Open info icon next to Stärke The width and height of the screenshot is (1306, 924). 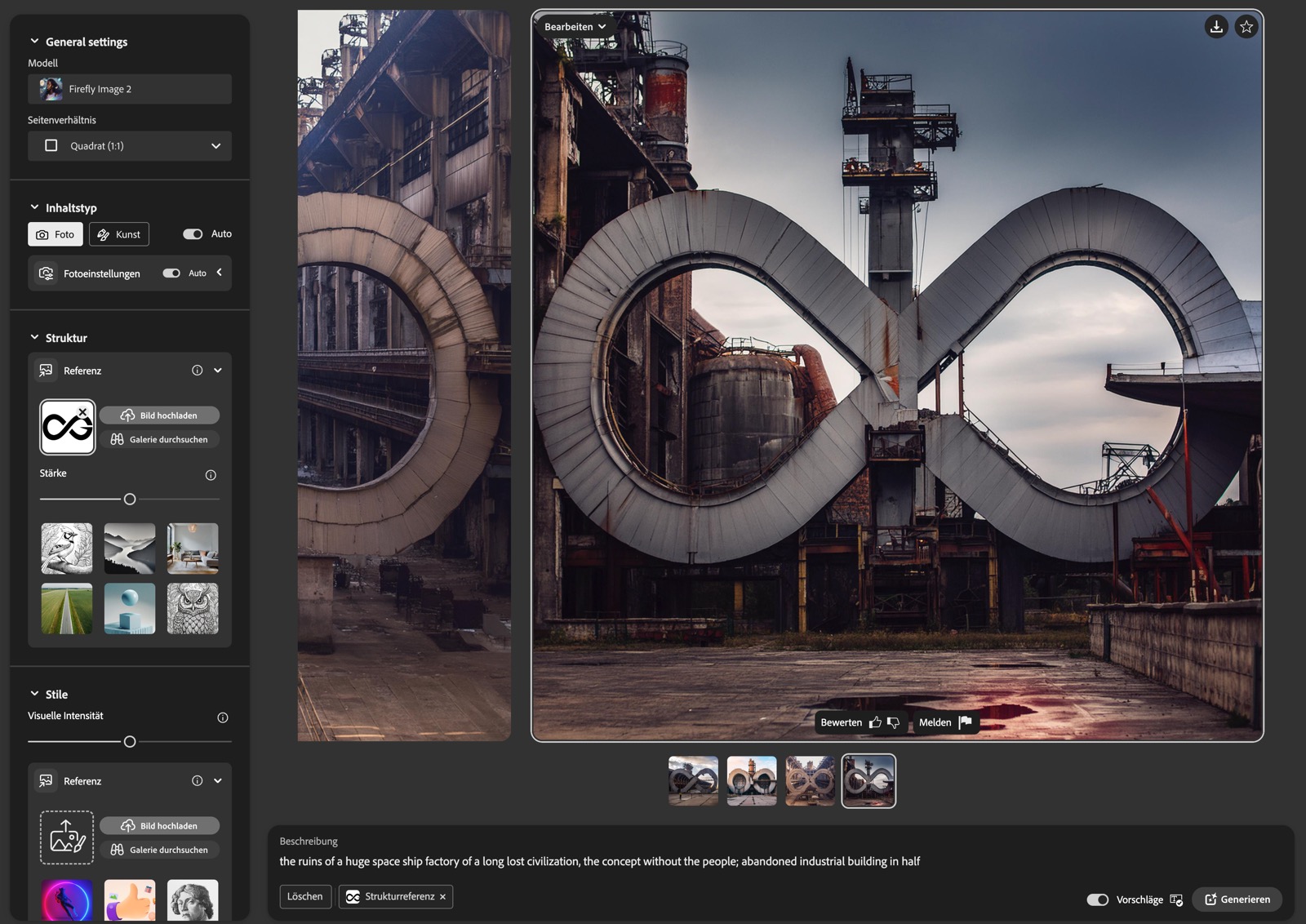click(x=211, y=475)
